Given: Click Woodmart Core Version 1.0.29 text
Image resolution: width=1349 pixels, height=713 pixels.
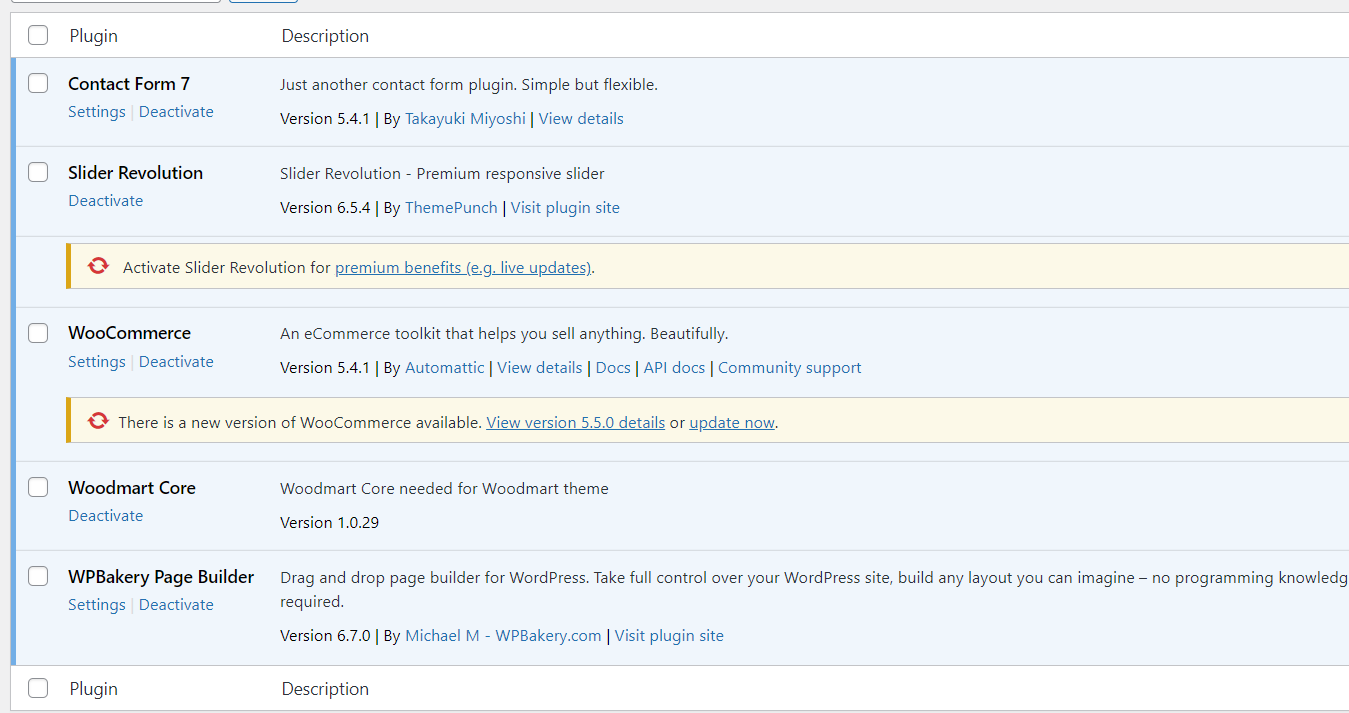Looking at the screenshot, I should coord(329,523).
